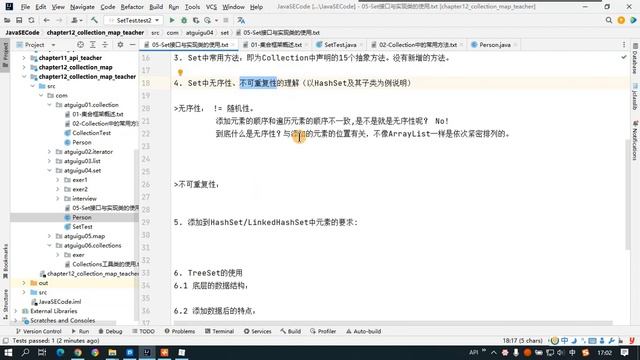Open the Structure tool window
The width and height of the screenshot is (640, 360).
pos(5,304)
